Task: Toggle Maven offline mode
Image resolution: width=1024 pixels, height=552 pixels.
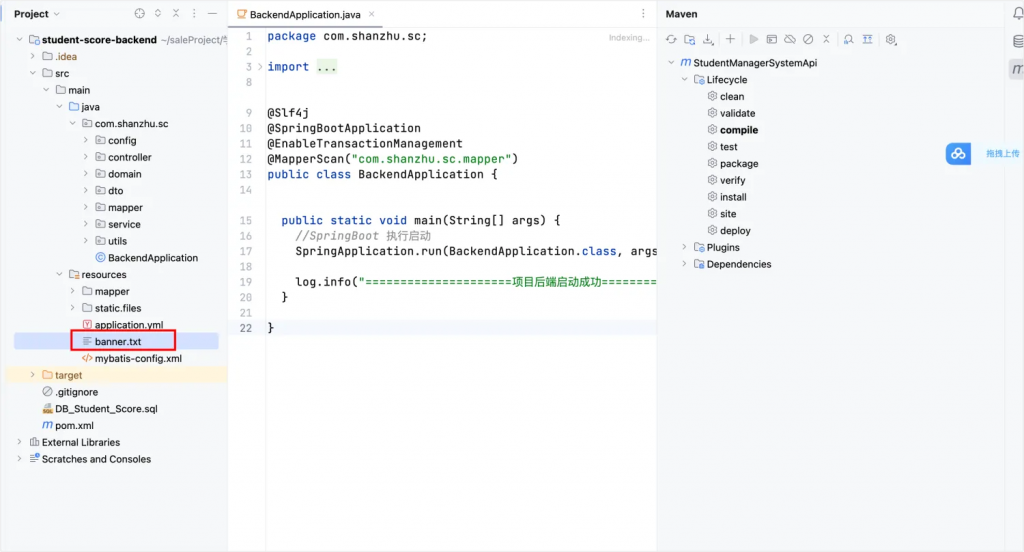Action: [x=789, y=39]
